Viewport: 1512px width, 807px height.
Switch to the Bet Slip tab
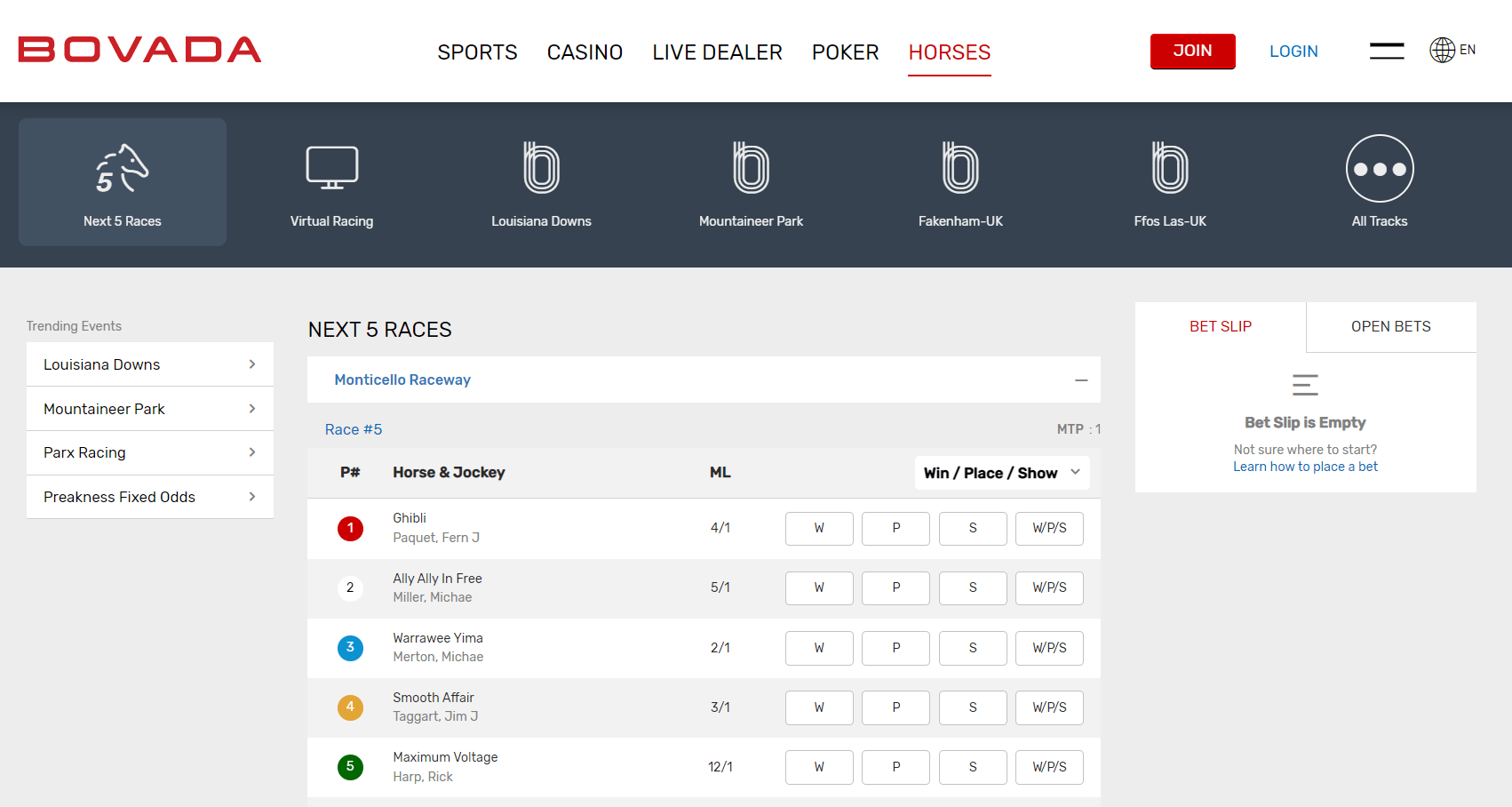[x=1221, y=327]
